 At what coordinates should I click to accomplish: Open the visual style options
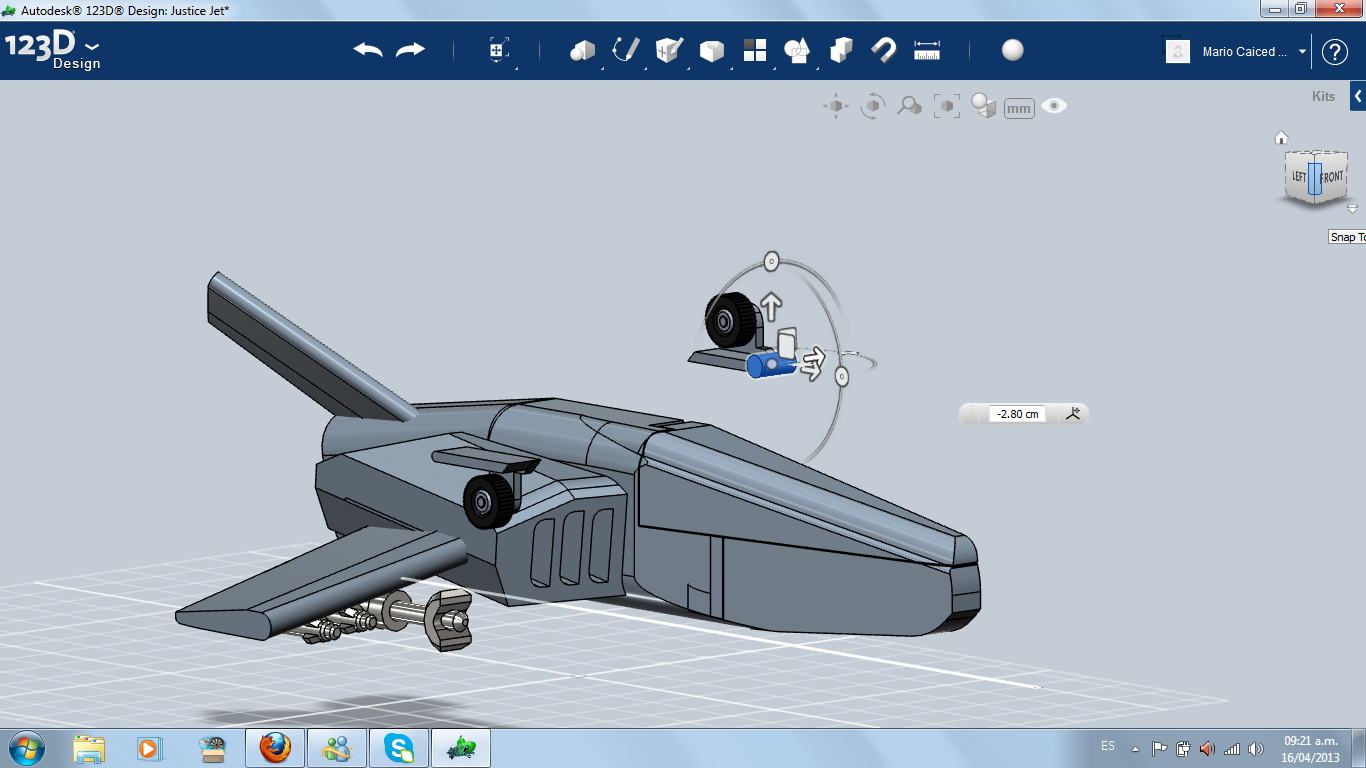click(984, 106)
